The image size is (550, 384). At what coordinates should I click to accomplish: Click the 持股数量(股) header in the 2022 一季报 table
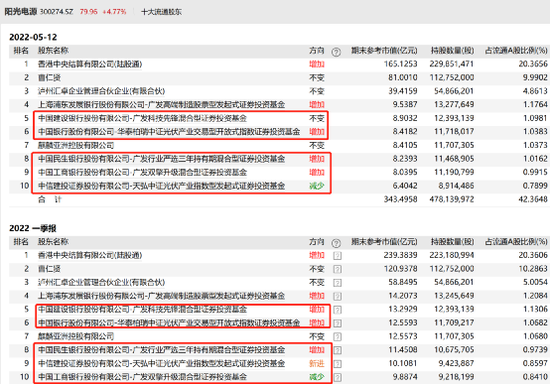click(452, 242)
